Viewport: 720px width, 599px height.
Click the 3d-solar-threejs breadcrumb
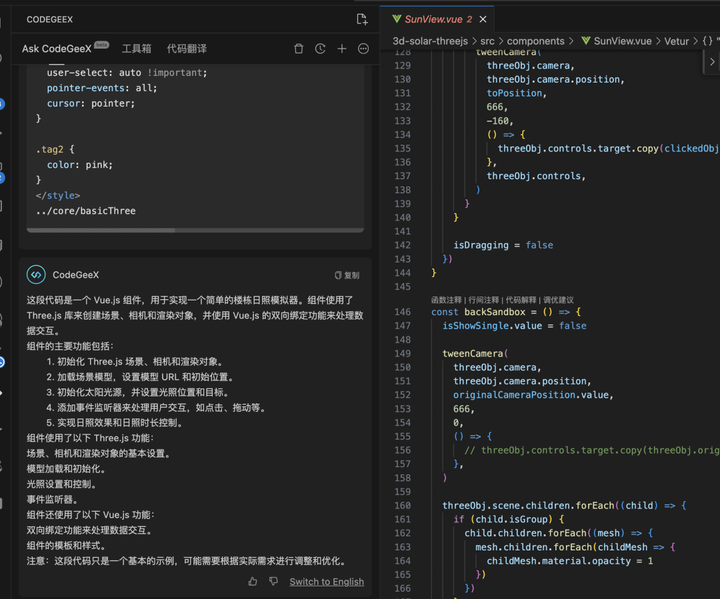click(x=430, y=41)
